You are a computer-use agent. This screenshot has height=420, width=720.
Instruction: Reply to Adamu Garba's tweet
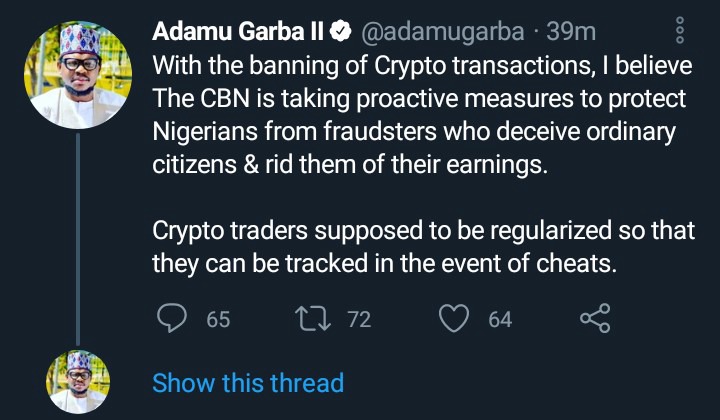[175, 319]
